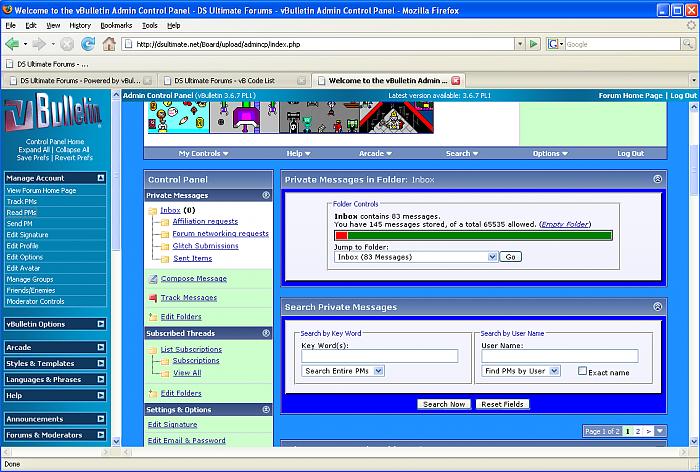Collapse the Search Private Messages panel
The width and height of the screenshot is (700, 472).
657,307
